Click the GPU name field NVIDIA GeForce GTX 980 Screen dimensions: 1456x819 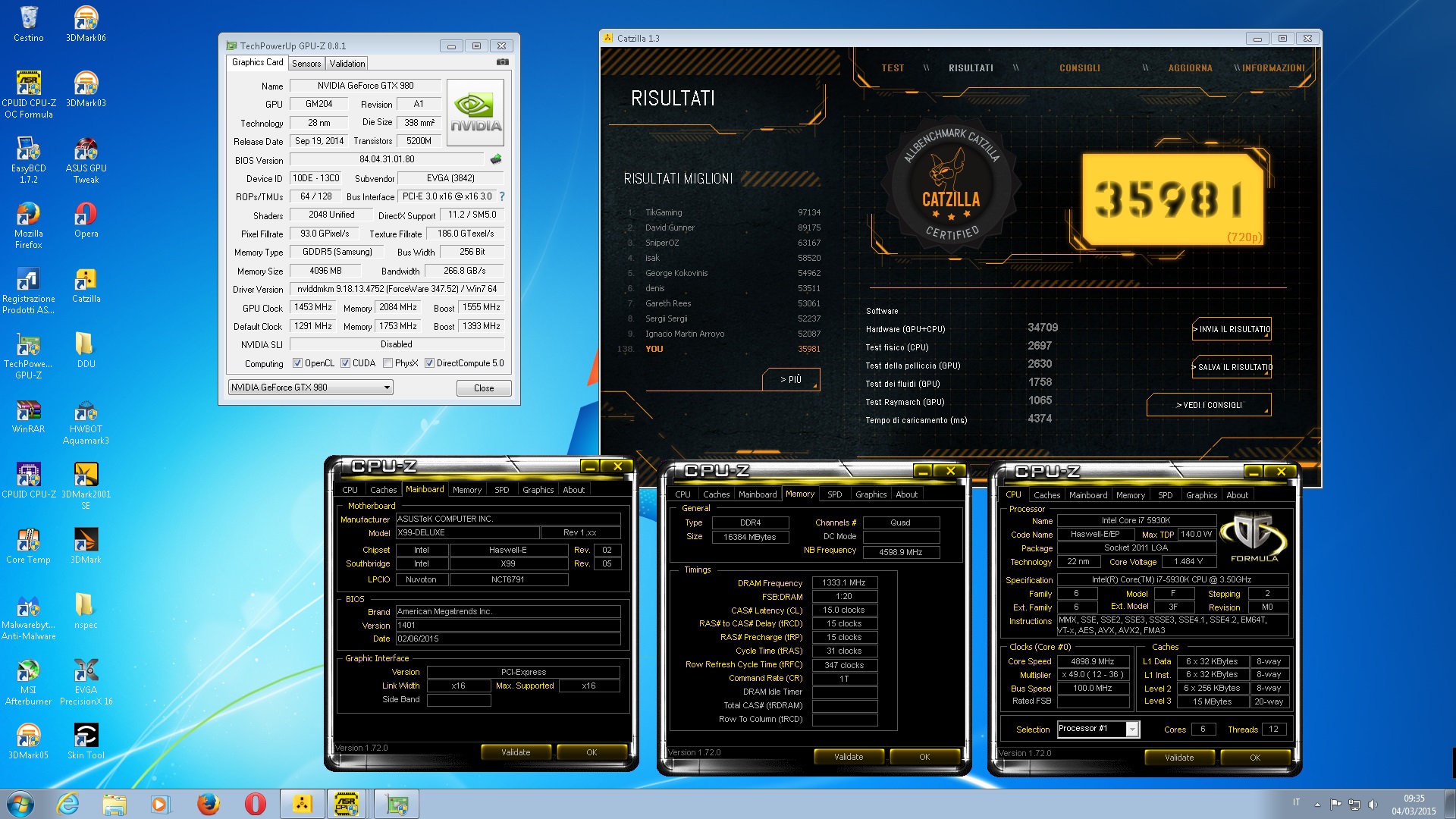366,86
